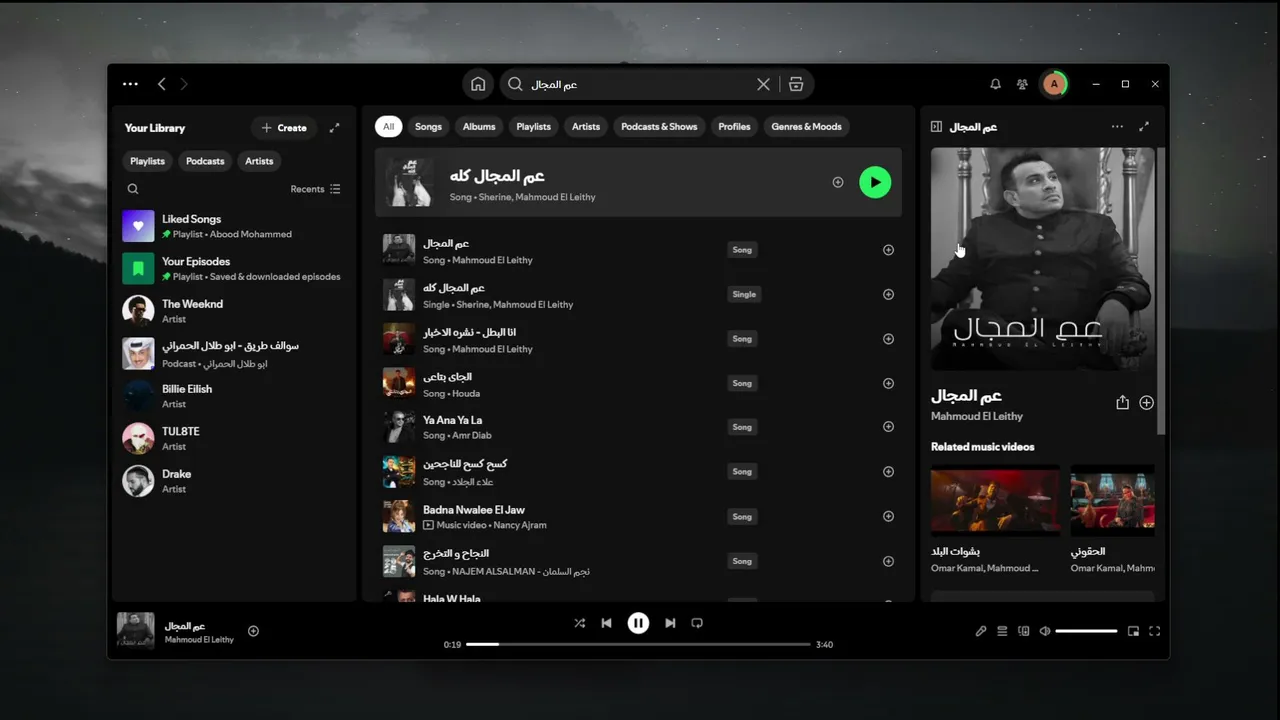
Task: Show lyrics with the microphone icon
Action: point(981,631)
